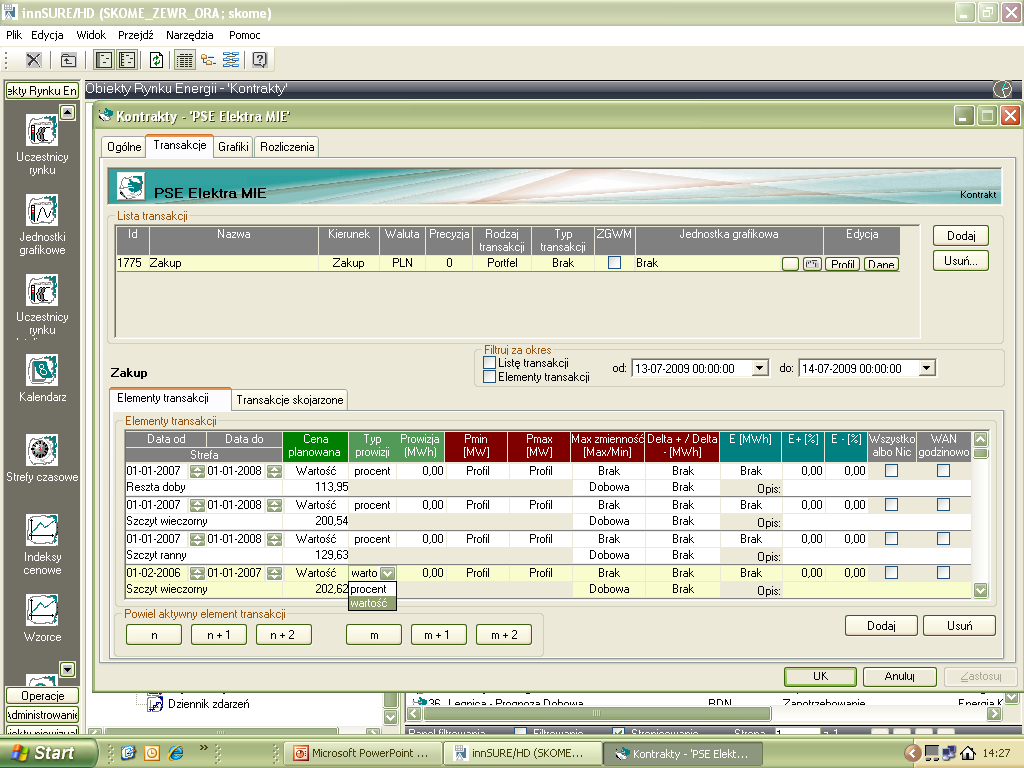The width and height of the screenshot is (1024, 768).
Task: Click Internet Explorer icon in quick launch
Action: pos(176,753)
